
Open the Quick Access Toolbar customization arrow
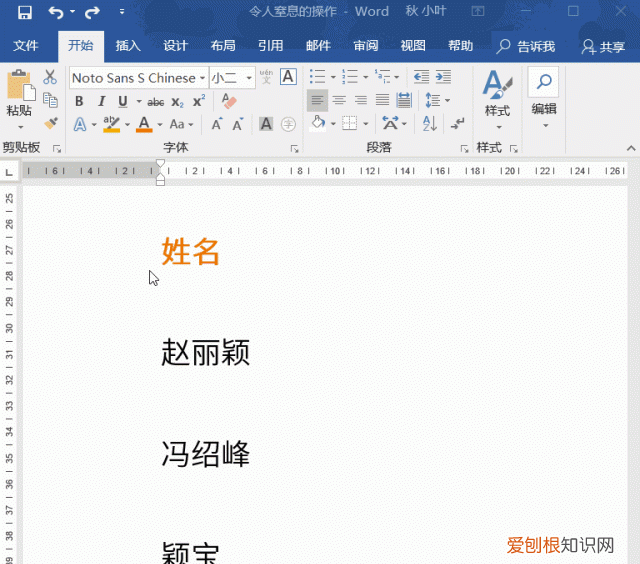coord(122,12)
